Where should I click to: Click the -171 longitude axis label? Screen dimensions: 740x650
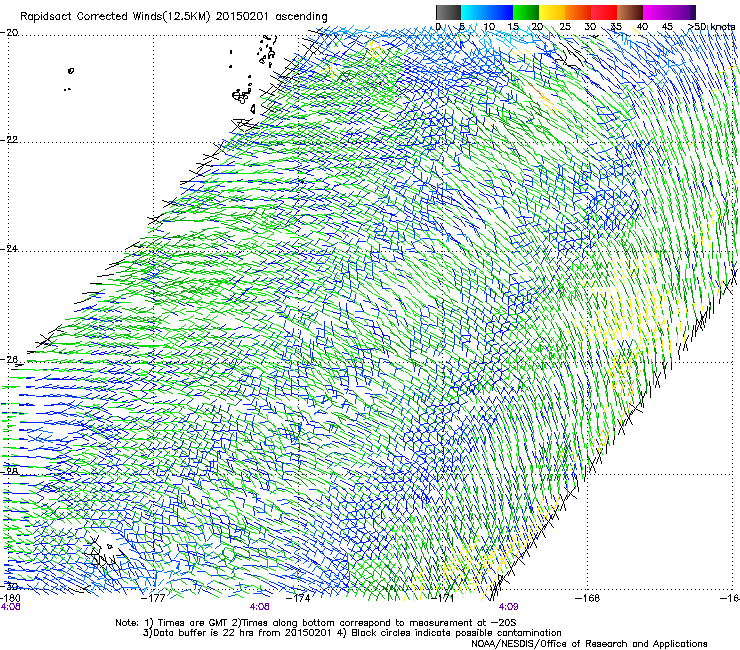click(x=442, y=598)
